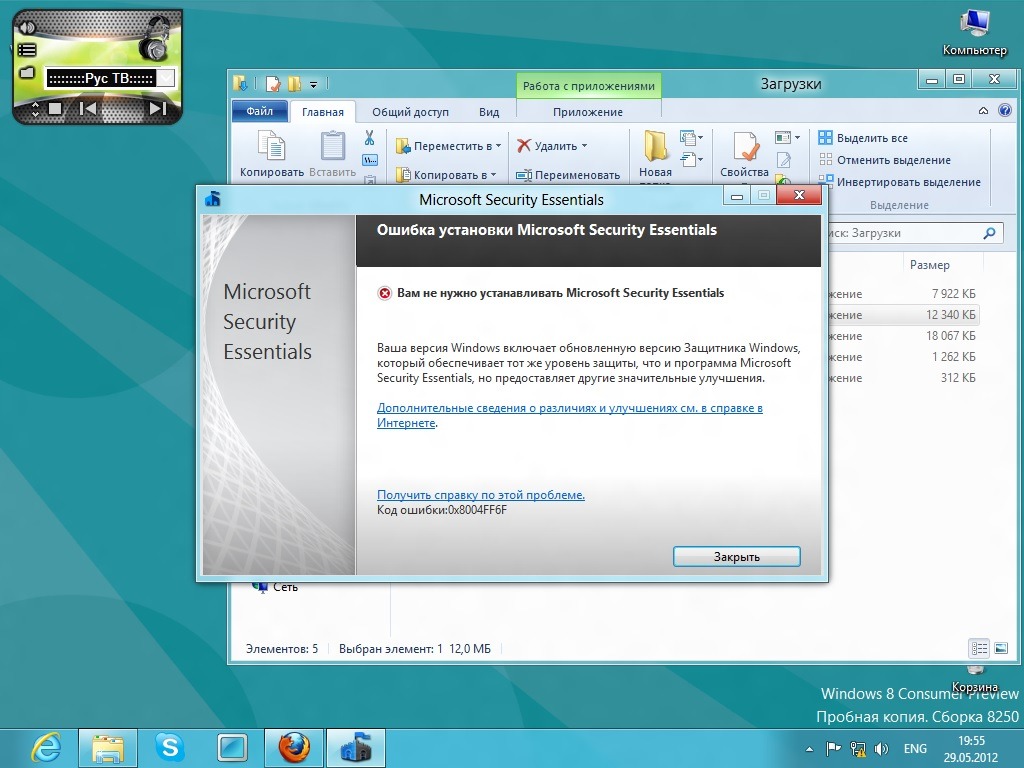Click Инвертировать выделение in the ribbon

[x=900, y=182]
